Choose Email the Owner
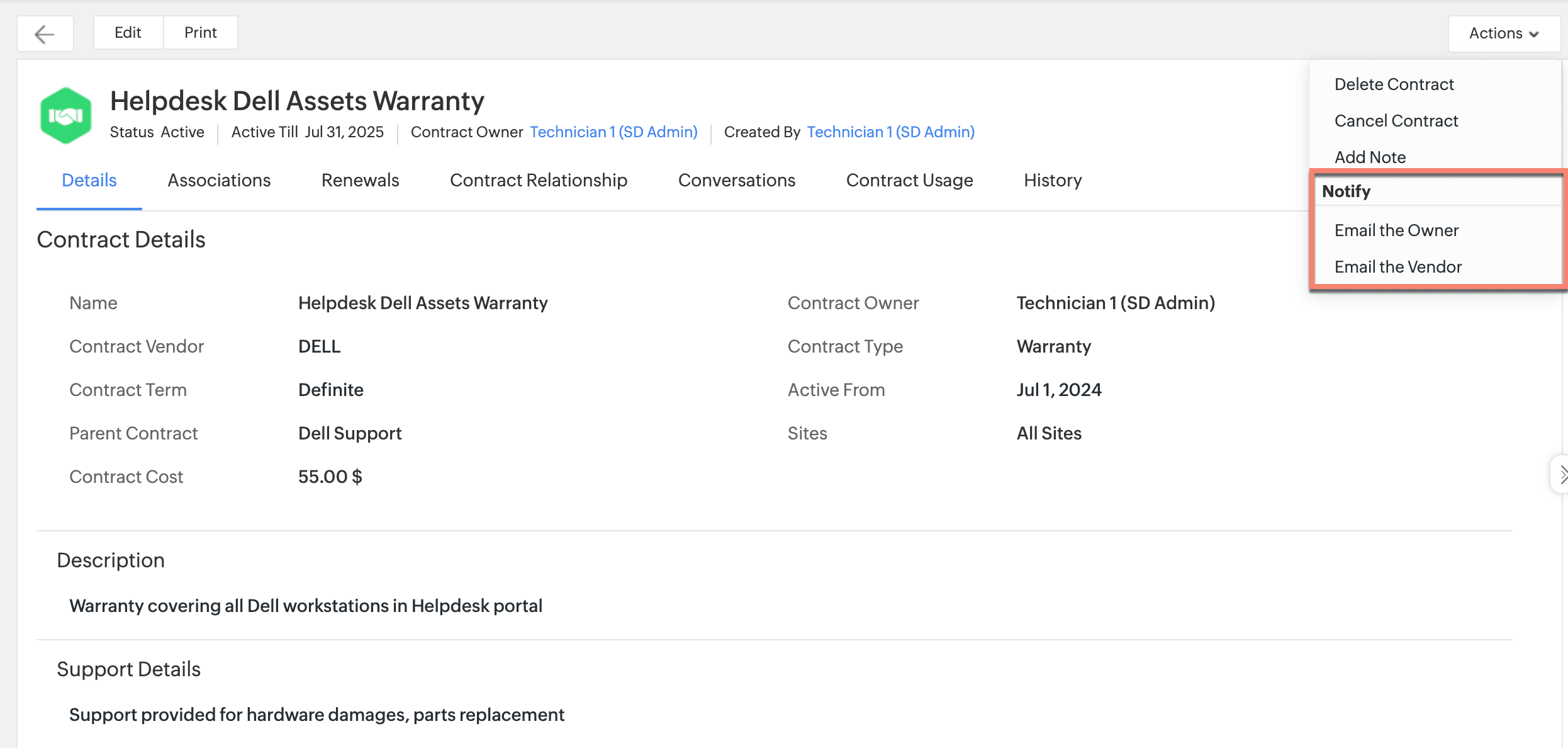Image resolution: width=1568 pixels, height=748 pixels. 1396,230
